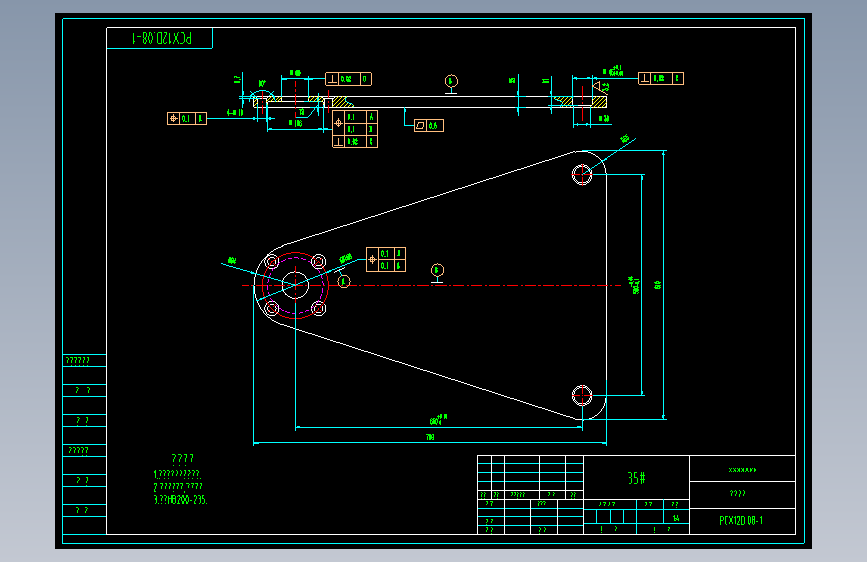Select the position tolerance frame left of section view

187,118
